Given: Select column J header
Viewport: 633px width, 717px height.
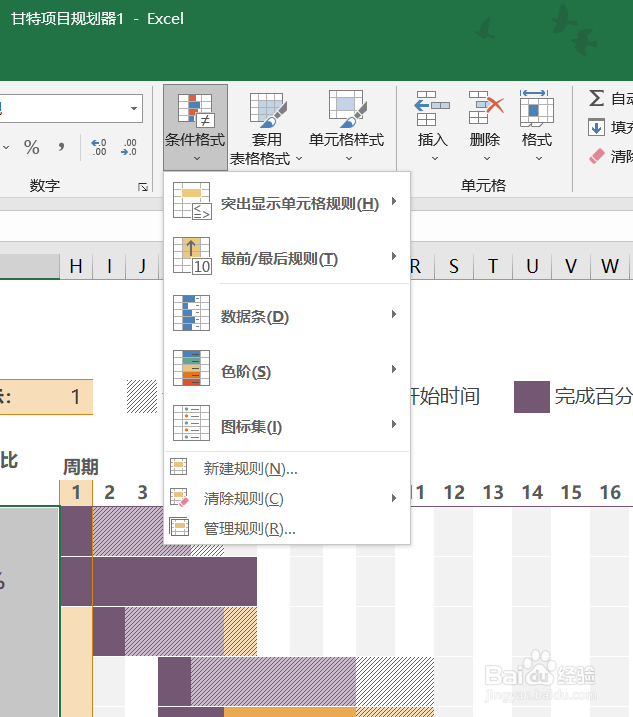Looking at the screenshot, I should 142,266.
